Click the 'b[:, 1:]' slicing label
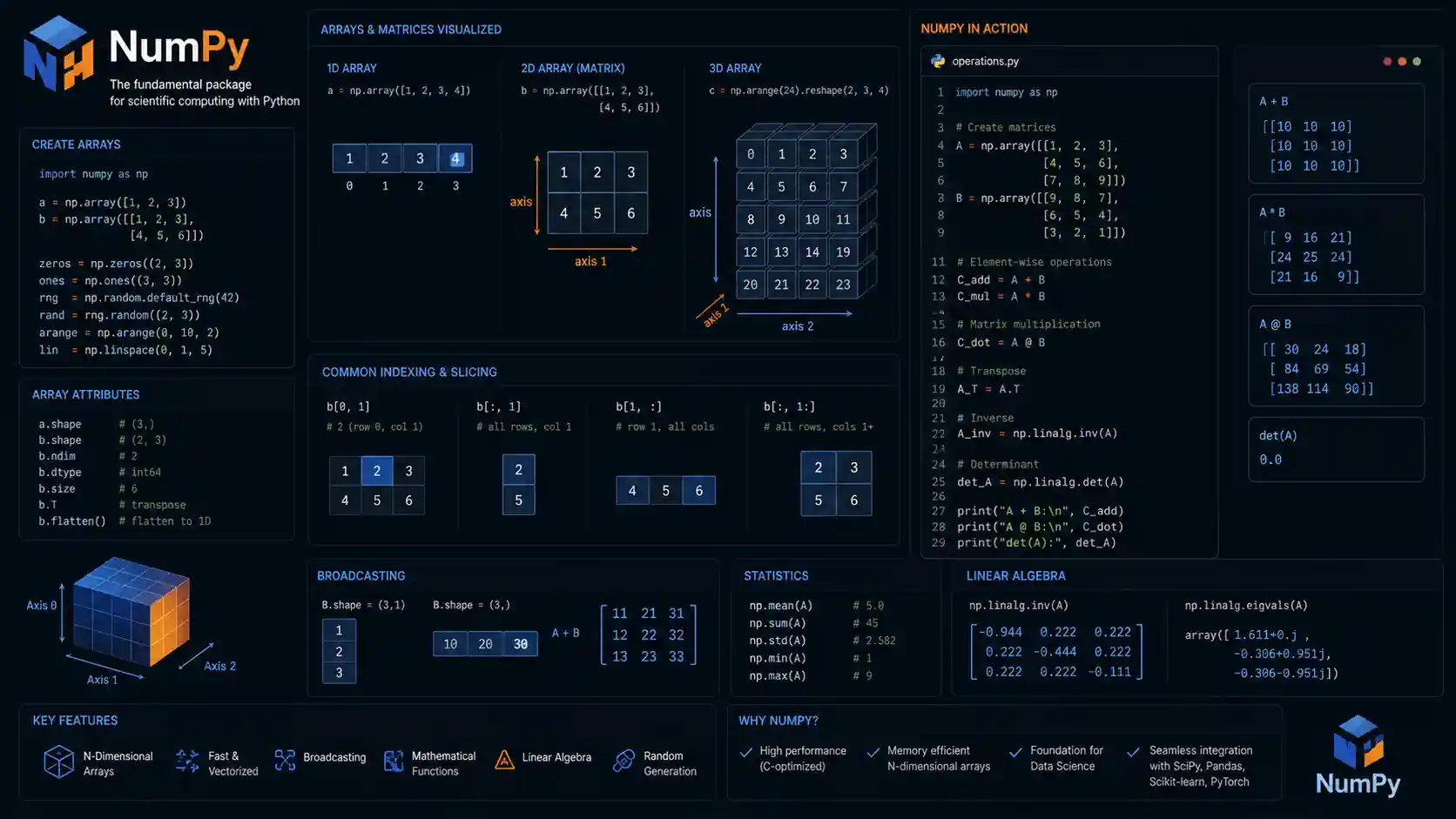Image resolution: width=1456 pixels, height=819 pixels. [789, 406]
